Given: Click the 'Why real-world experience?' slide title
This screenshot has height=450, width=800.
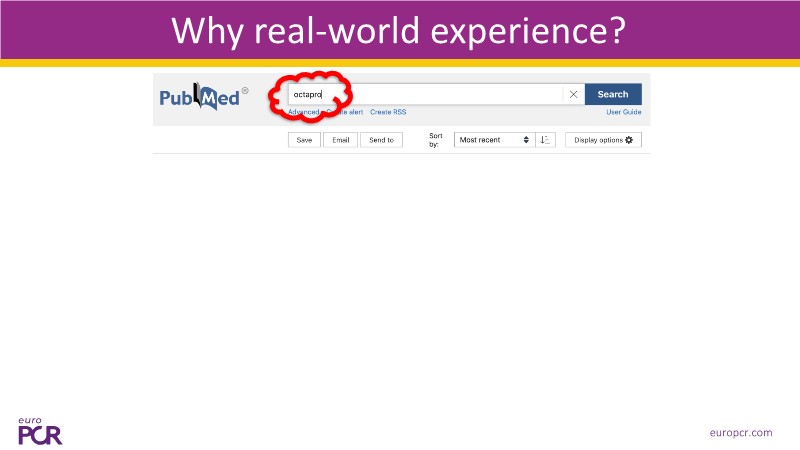Looking at the screenshot, I should [399, 30].
